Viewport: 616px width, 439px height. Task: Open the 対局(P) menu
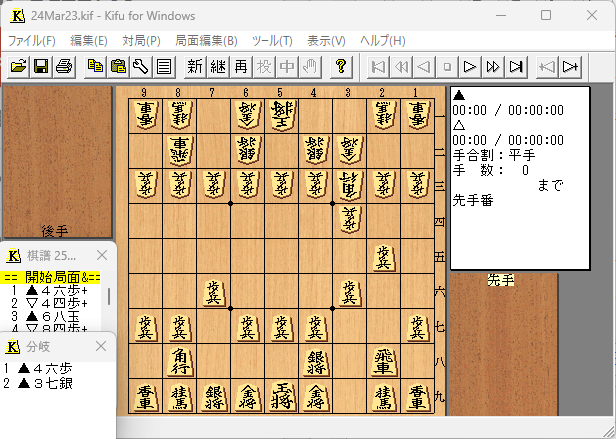(141, 40)
